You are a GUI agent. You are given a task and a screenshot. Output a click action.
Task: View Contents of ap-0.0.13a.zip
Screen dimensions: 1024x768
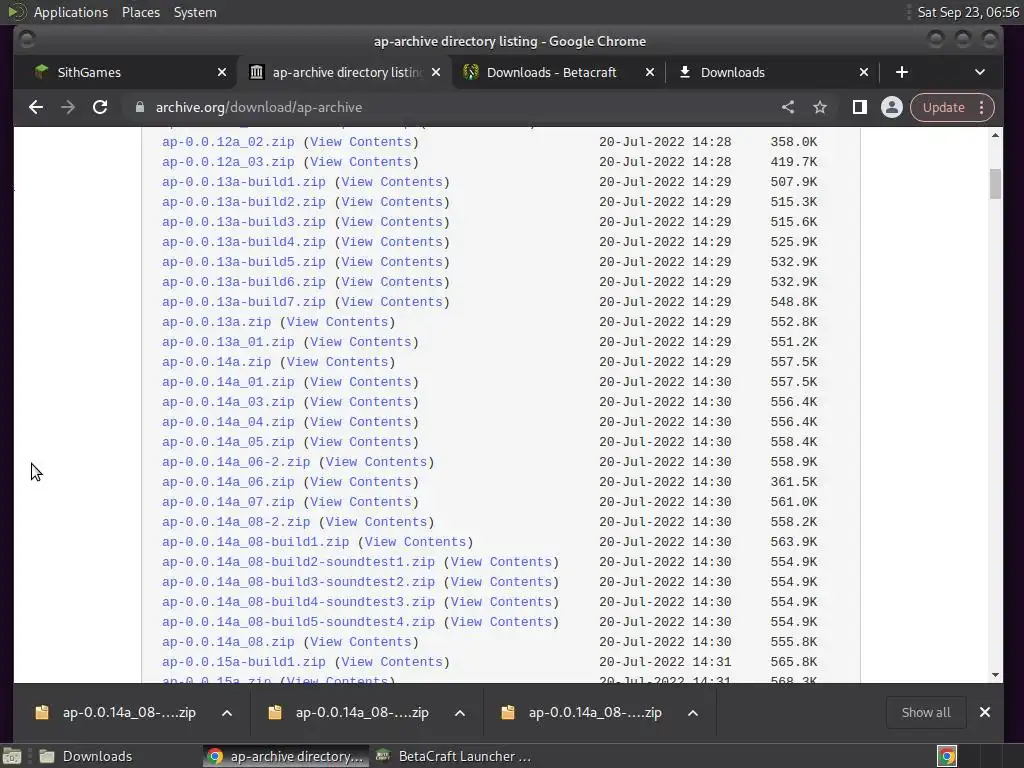click(338, 322)
